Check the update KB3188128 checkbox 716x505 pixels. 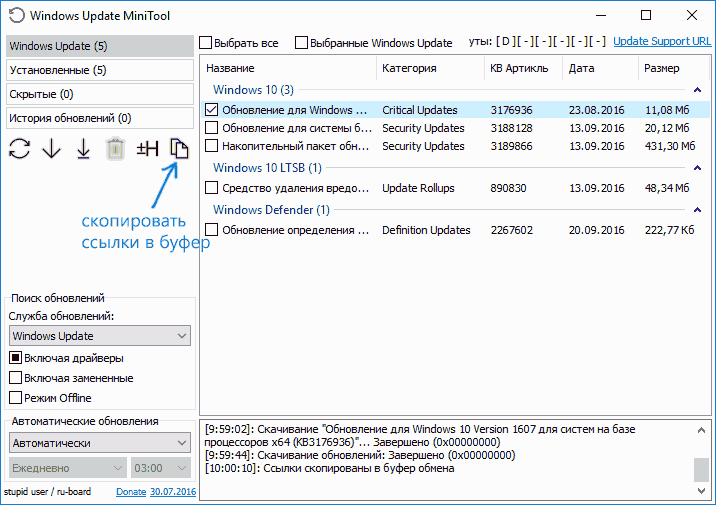[211, 127]
